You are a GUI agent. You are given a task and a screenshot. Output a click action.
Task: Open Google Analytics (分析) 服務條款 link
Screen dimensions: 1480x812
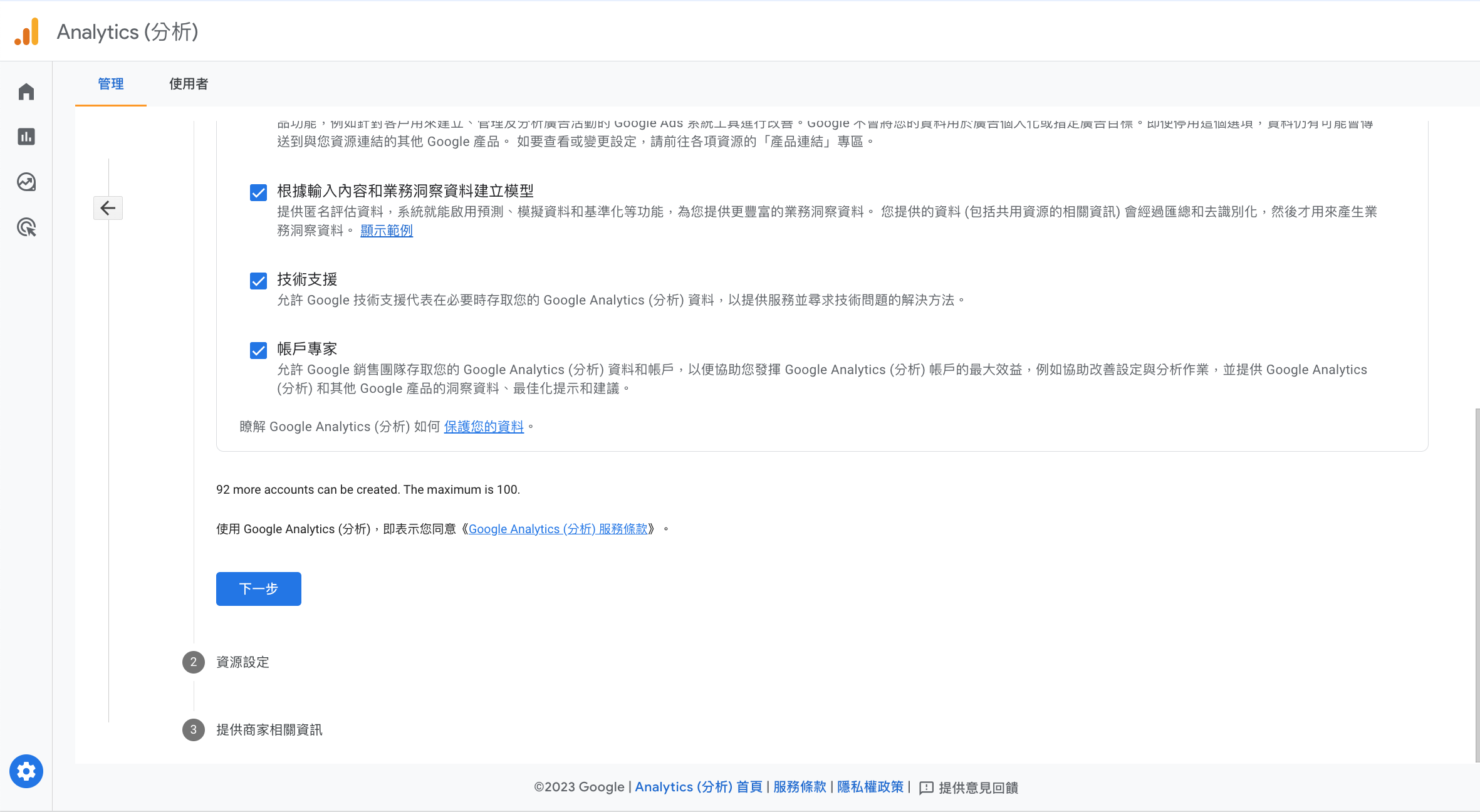[x=558, y=529]
